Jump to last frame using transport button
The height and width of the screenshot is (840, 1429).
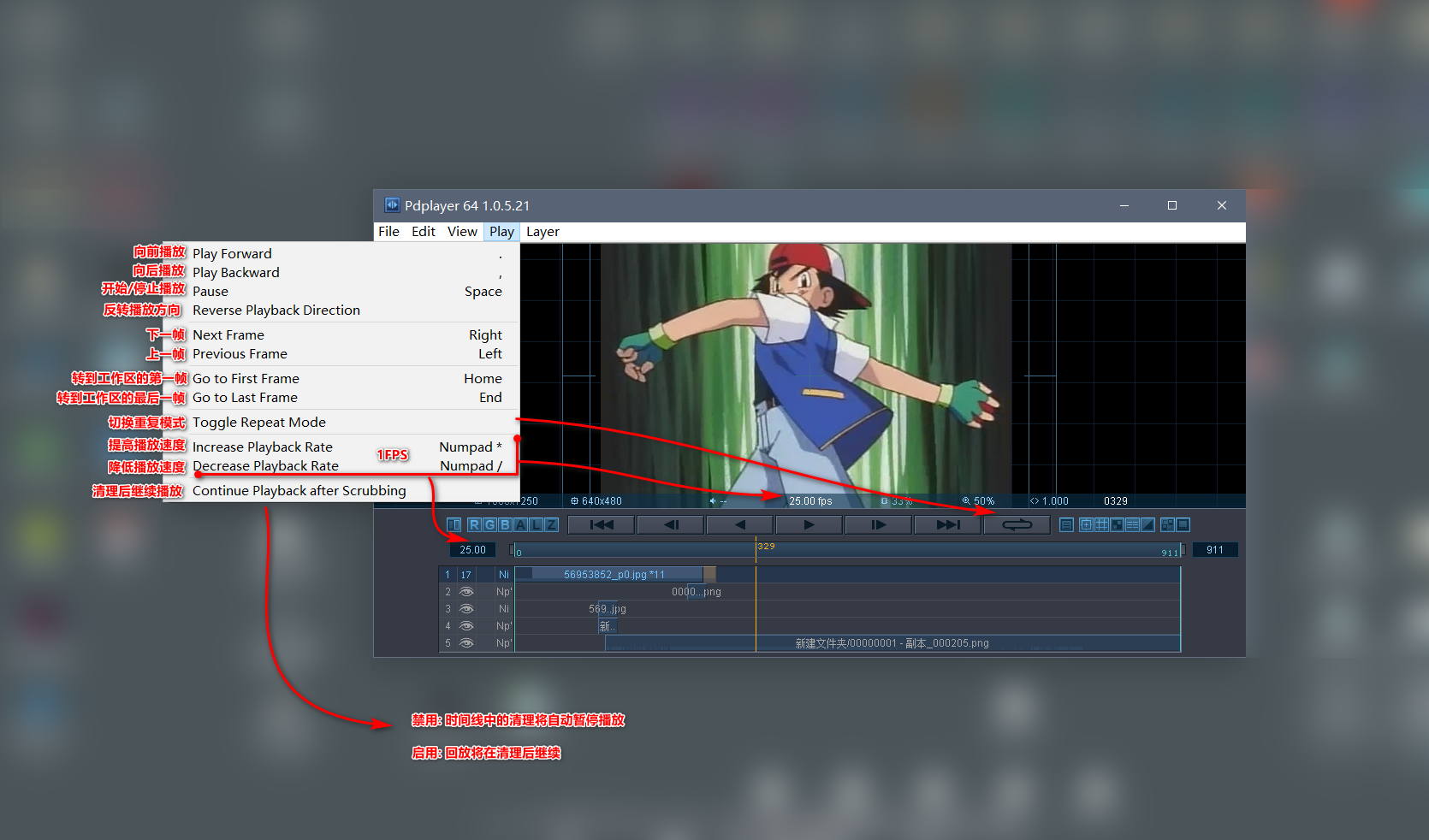click(947, 525)
